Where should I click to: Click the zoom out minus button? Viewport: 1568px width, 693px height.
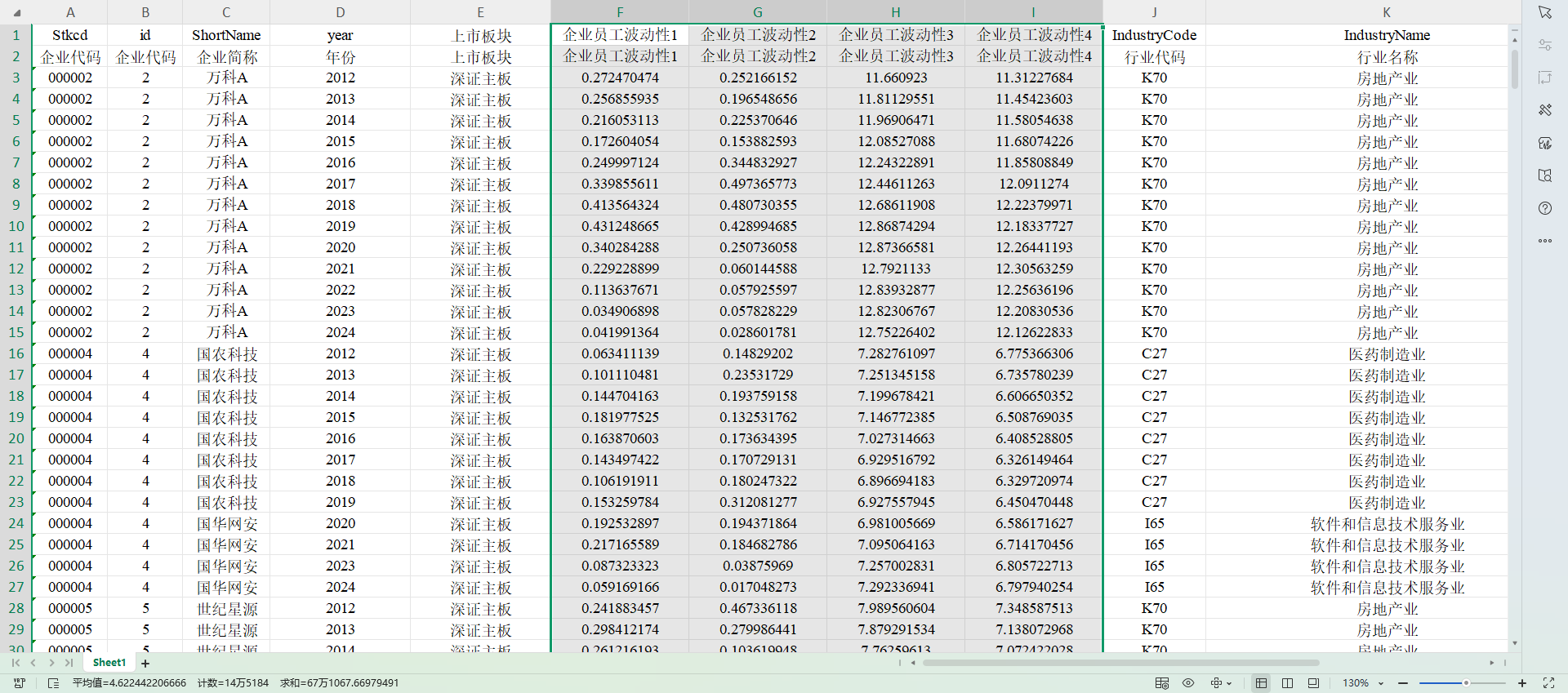(1403, 683)
